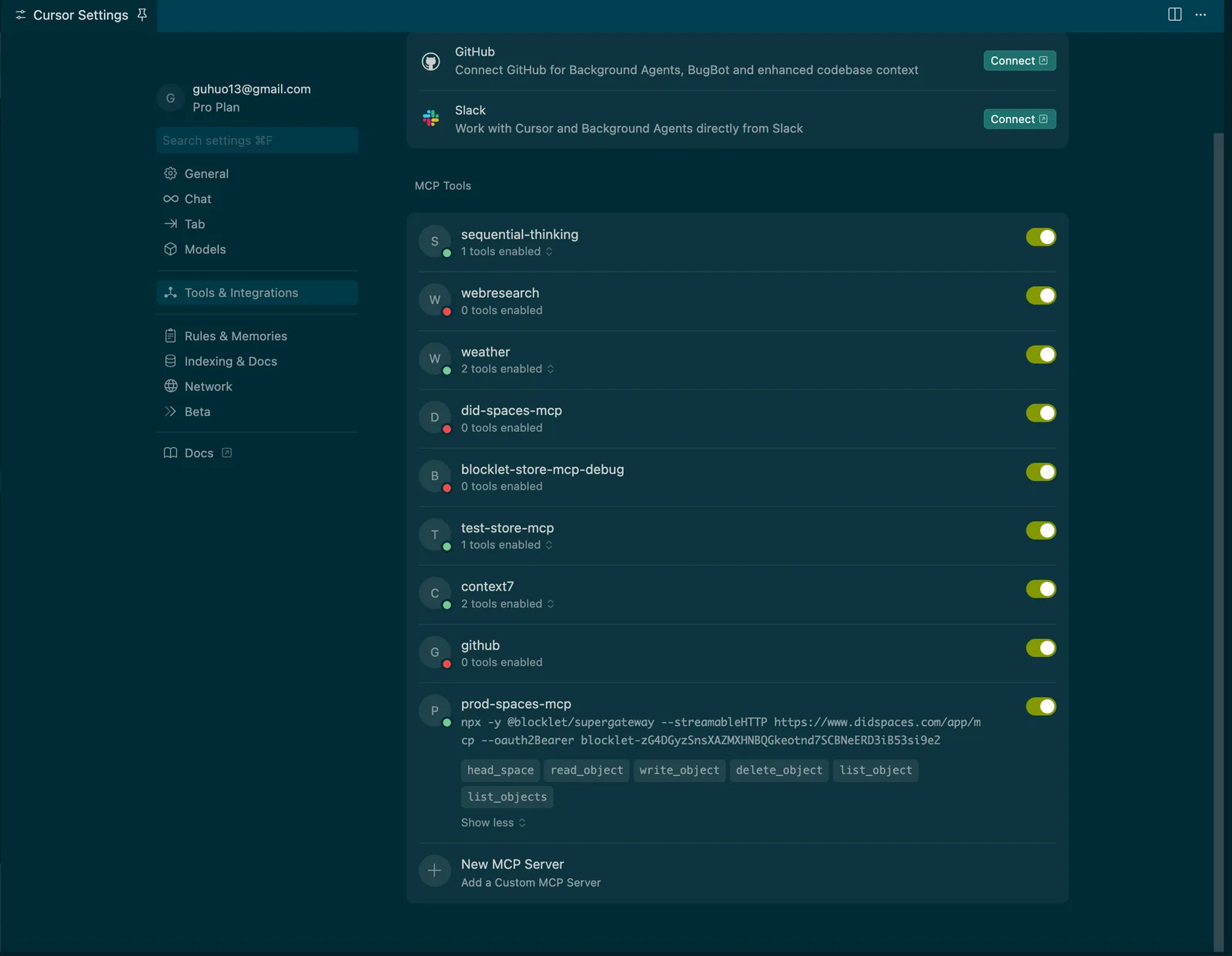Expand weather's 2 tools enabled list
The width and height of the screenshot is (1232, 956).
pyautogui.click(x=507, y=369)
